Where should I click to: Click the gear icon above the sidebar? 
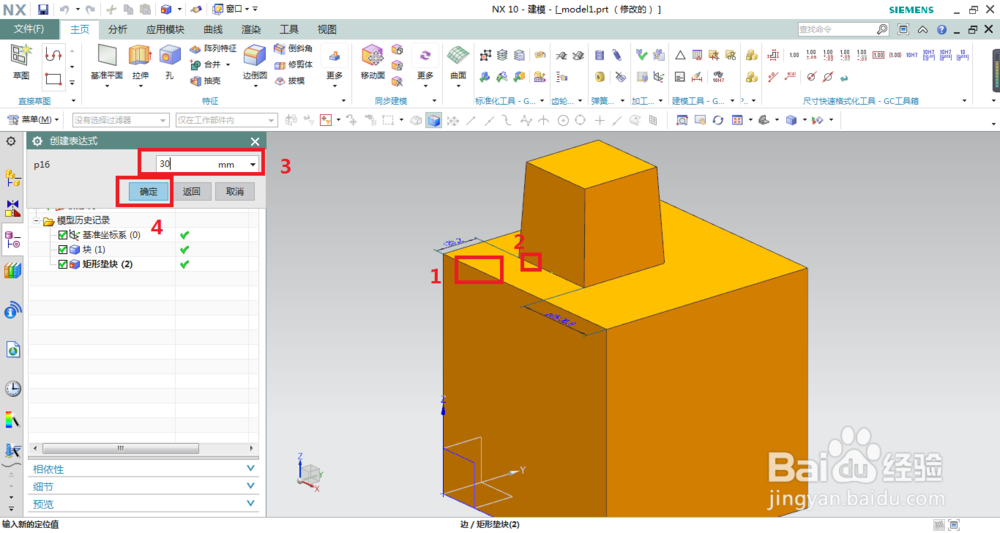tap(11, 141)
